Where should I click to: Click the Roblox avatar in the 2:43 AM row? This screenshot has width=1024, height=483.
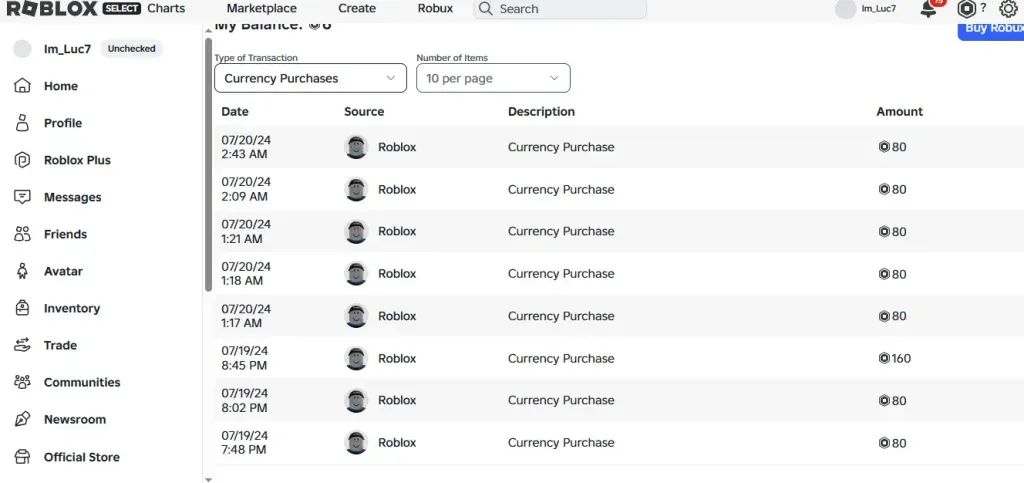point(356,147)
